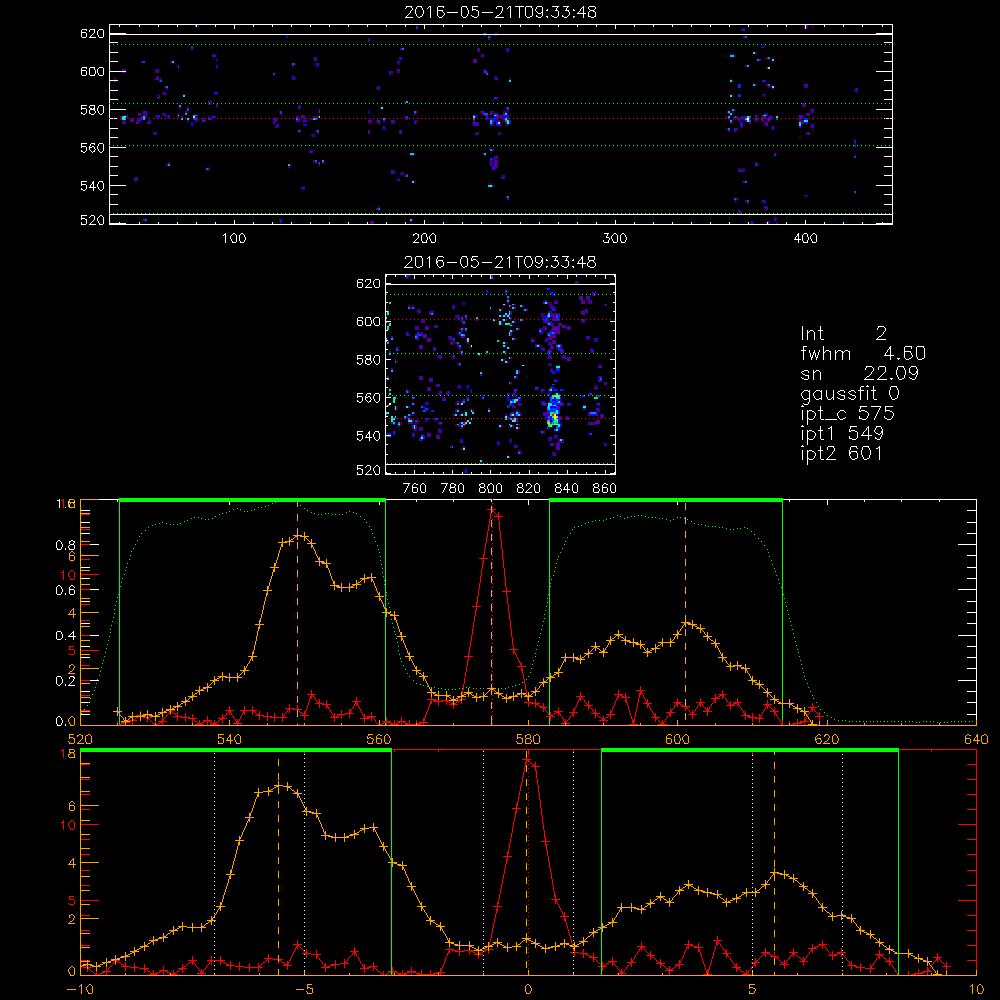Click x-axis tick 800 on middle plot

pyautogui.click(x=490, y=489)
